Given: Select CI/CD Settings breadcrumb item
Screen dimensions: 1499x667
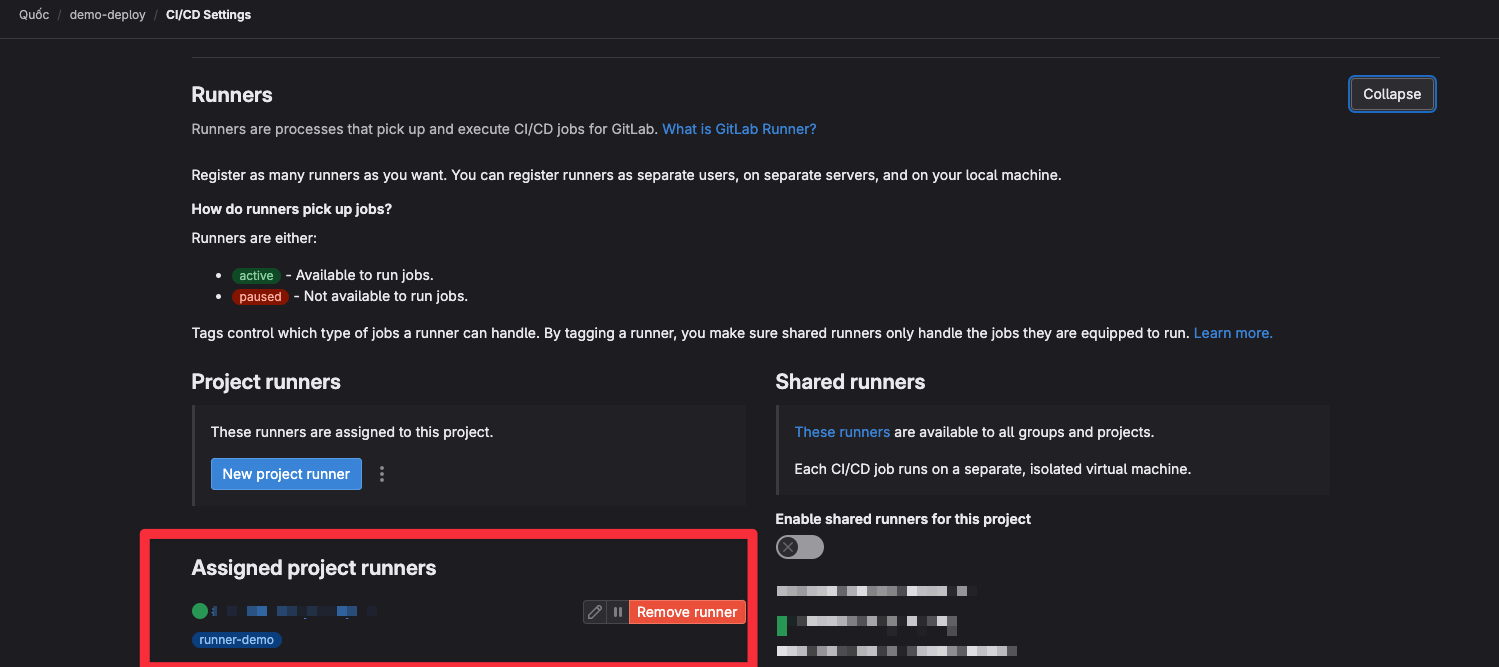Looking at the screenshot, I should pyautogui.click(x=208, y=15).
